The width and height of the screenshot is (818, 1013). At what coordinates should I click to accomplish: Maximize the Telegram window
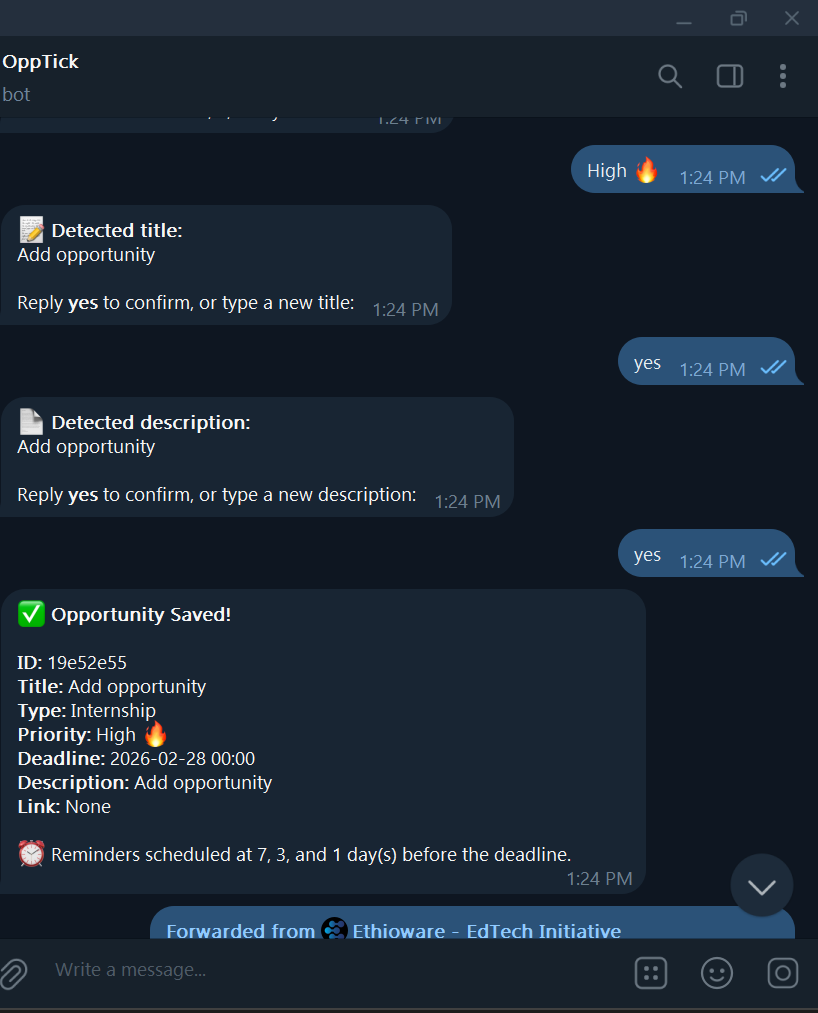(x=738, y=19)
